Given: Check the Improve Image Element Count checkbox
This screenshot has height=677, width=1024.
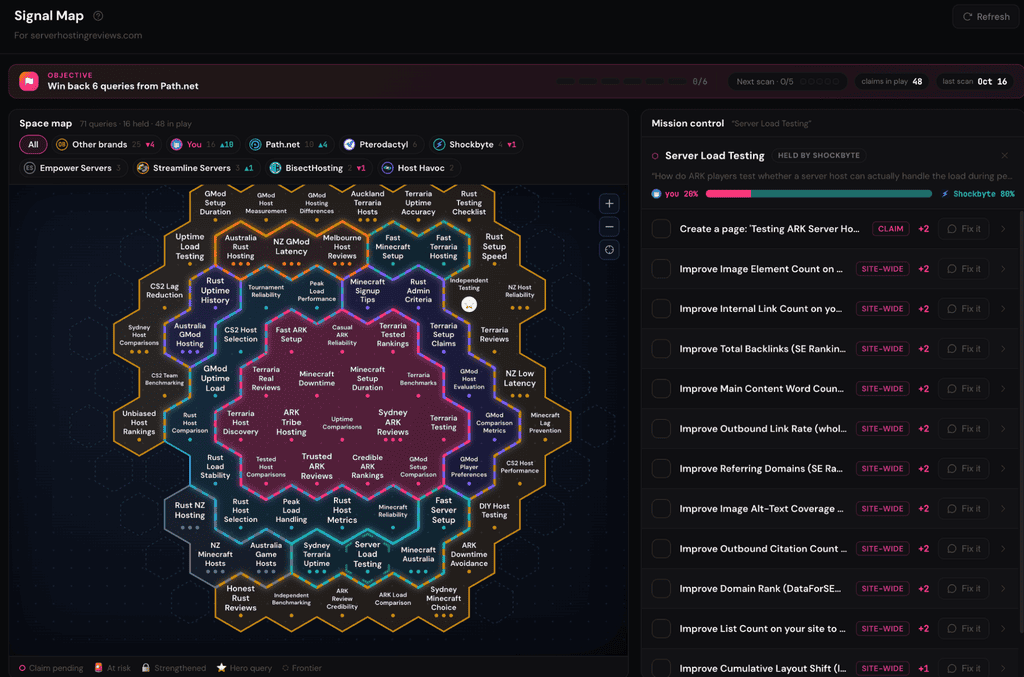Looking at the screenshot, I should 661,269.
